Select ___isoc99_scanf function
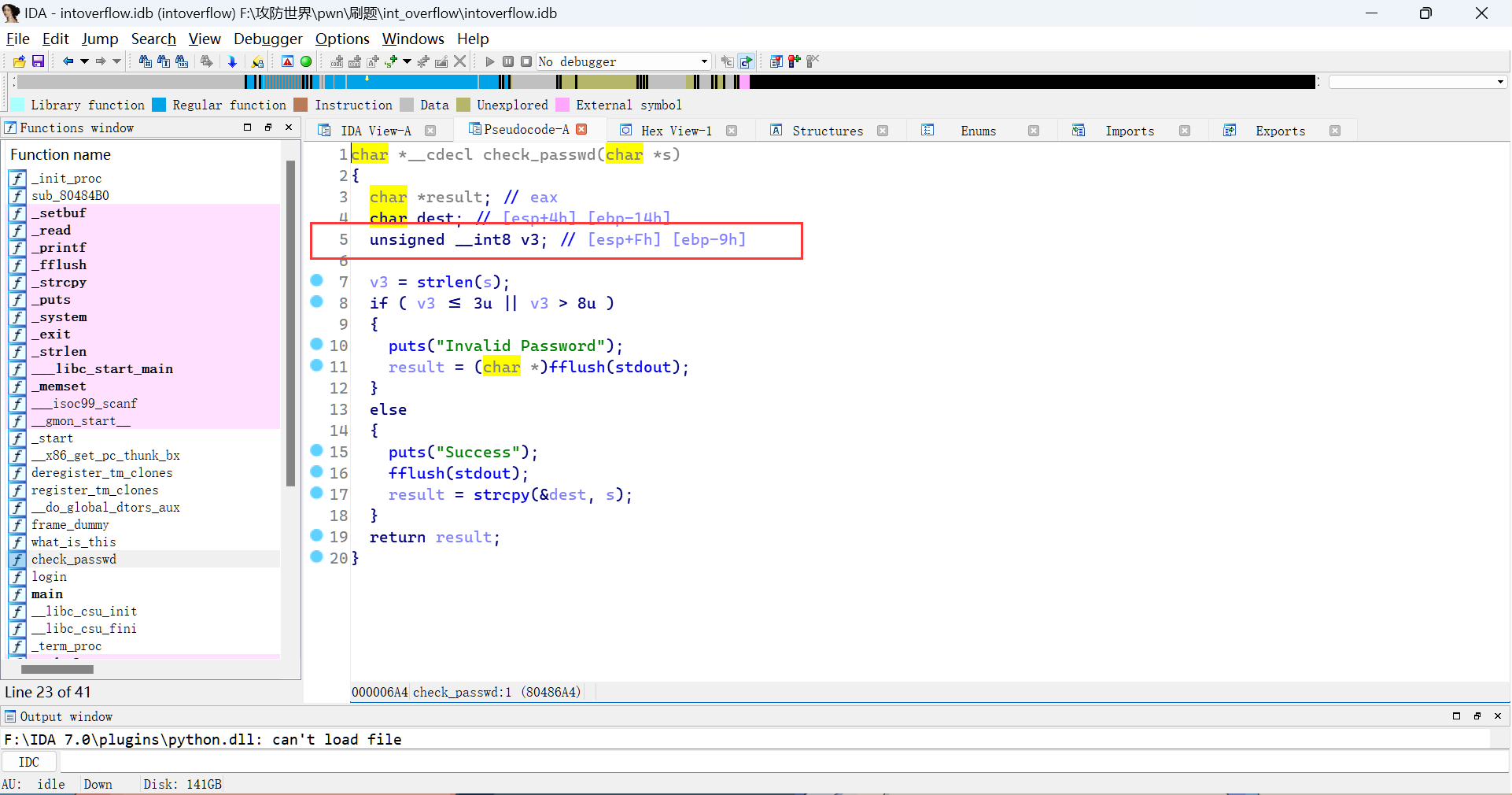The width and height of the screenshot is (1512, 795). [84, 404]
